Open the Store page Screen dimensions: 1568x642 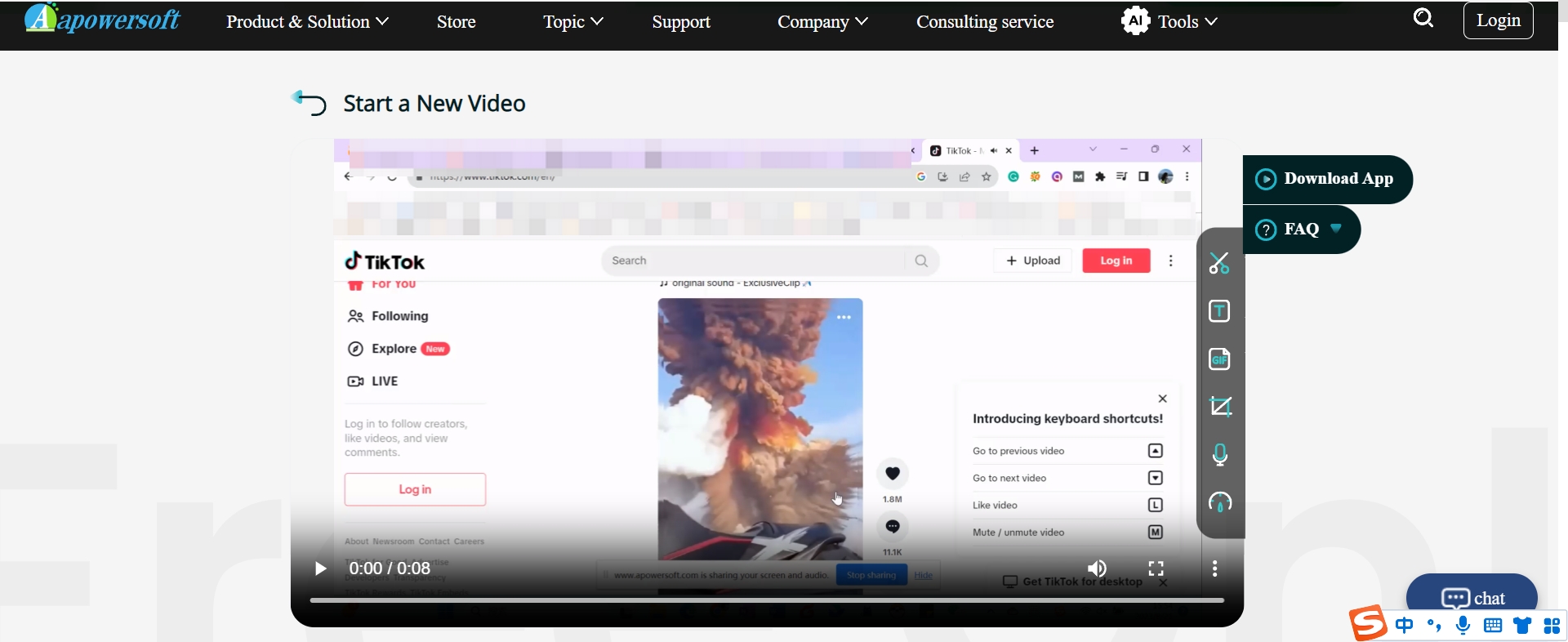(457, 22)
